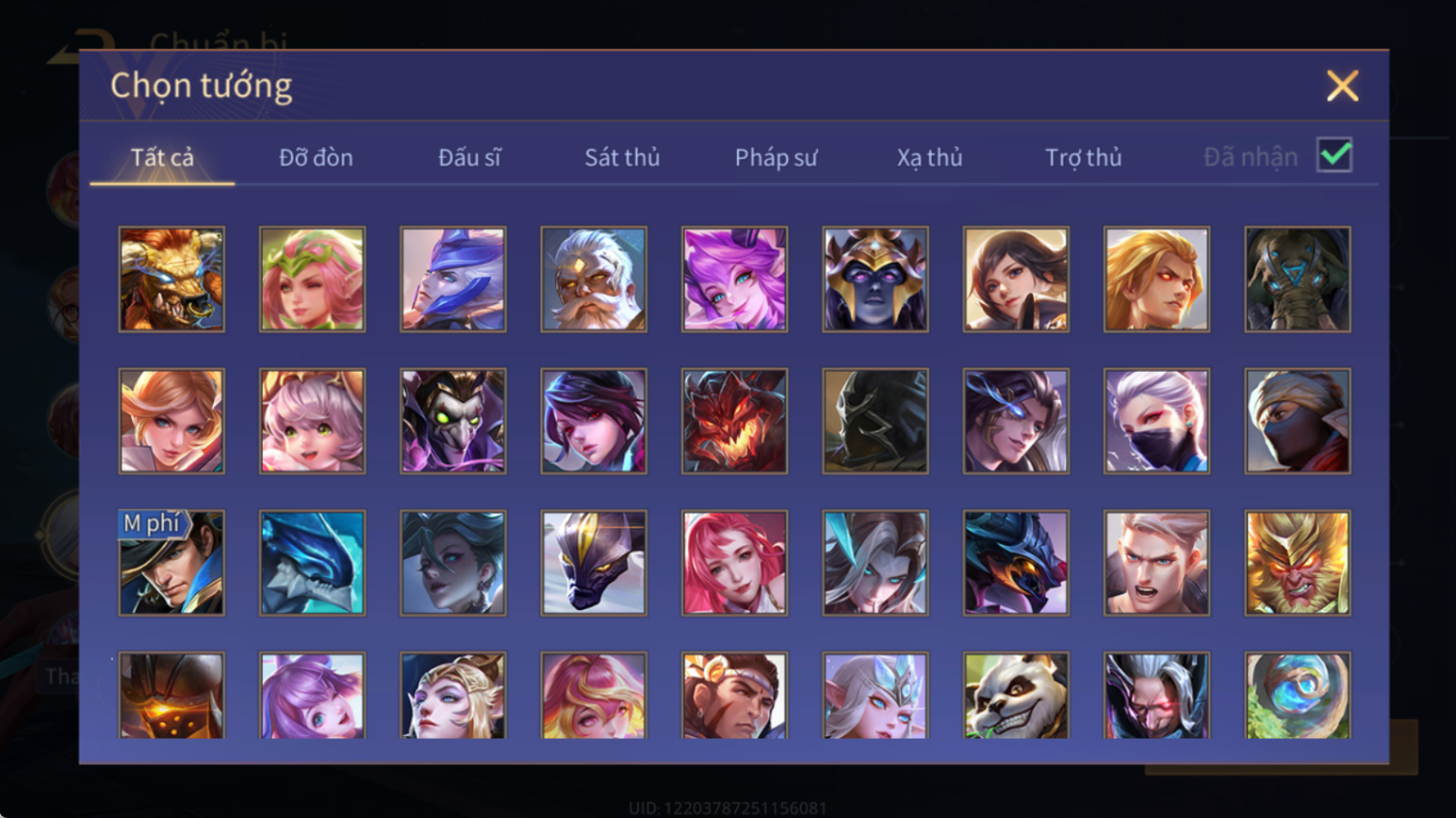Close the 'Chọn tướng' dialog
The height and width of the screenshot is (818, 1456).
click(1342, 86)
